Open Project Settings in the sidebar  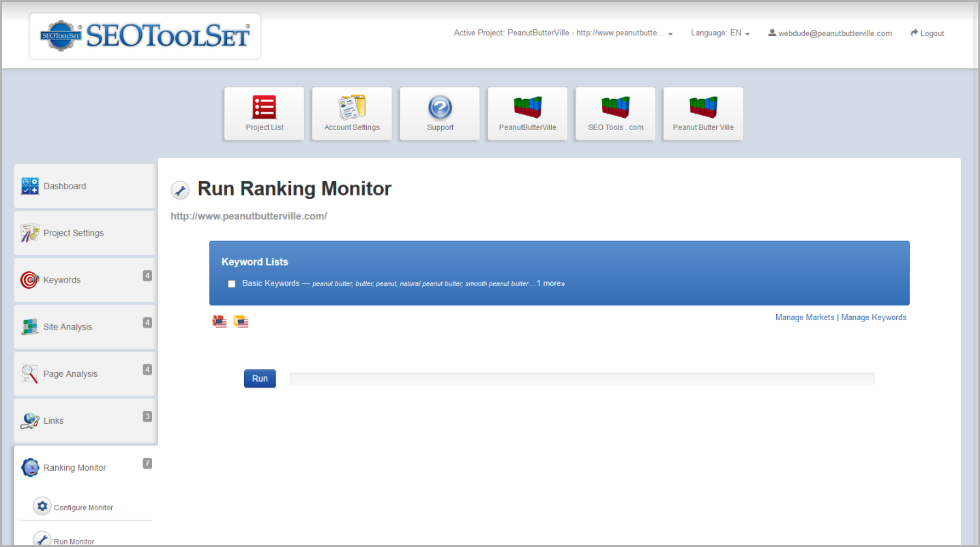[x=85, y=233]
